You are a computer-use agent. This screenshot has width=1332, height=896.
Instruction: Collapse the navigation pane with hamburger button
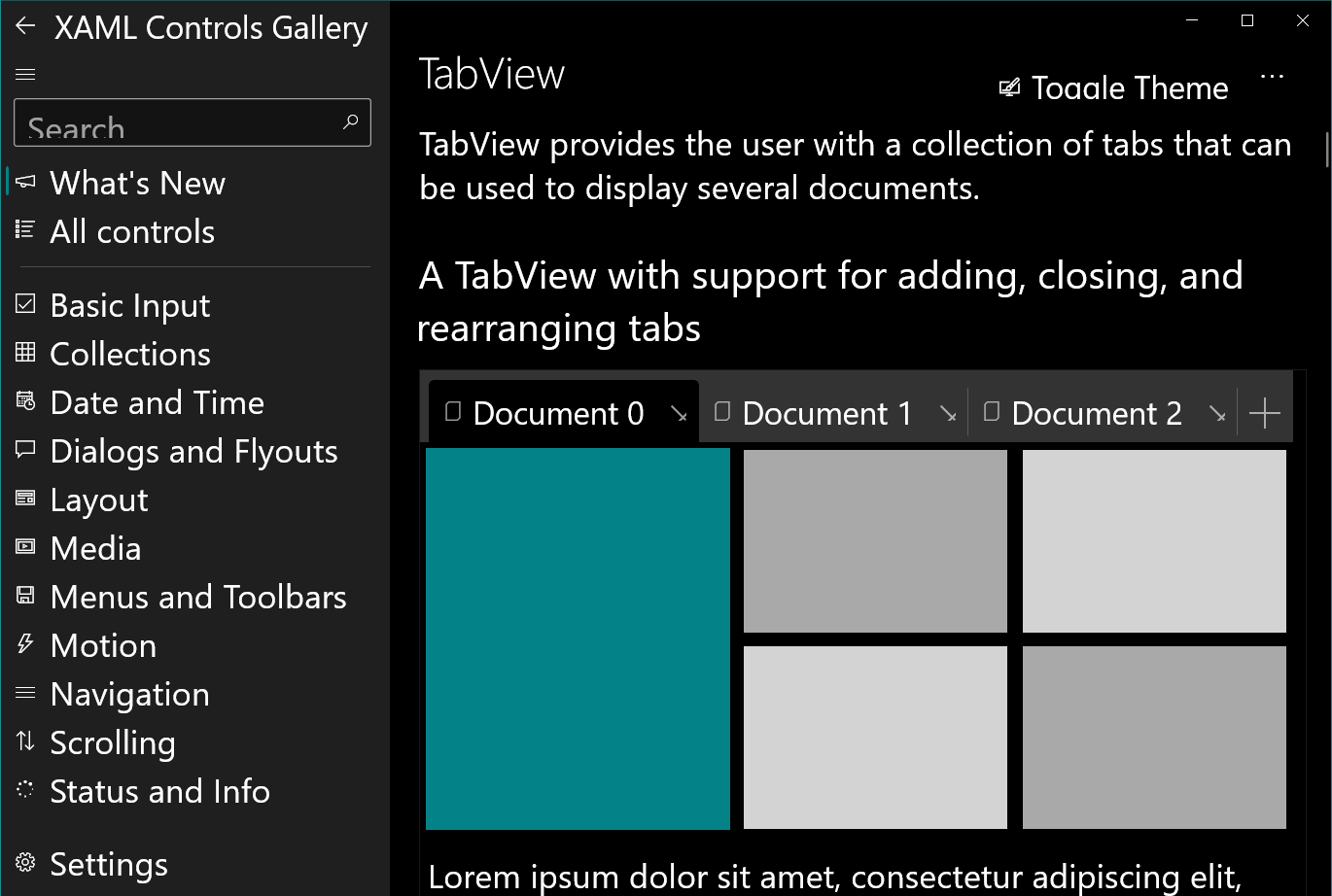click(25, 73)
